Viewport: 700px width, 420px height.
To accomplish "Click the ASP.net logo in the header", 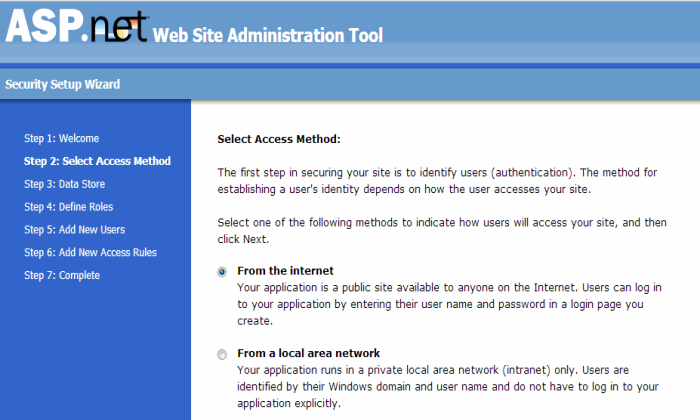I will pos(76,26).
